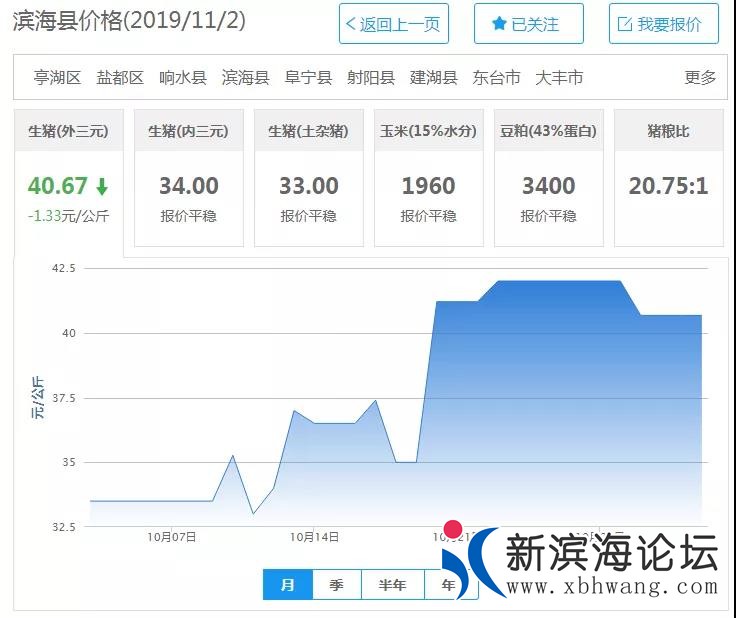Click the 20.75:1 ratio value
Viewport: 736px width, 618px height.
[x=669, y=186]
